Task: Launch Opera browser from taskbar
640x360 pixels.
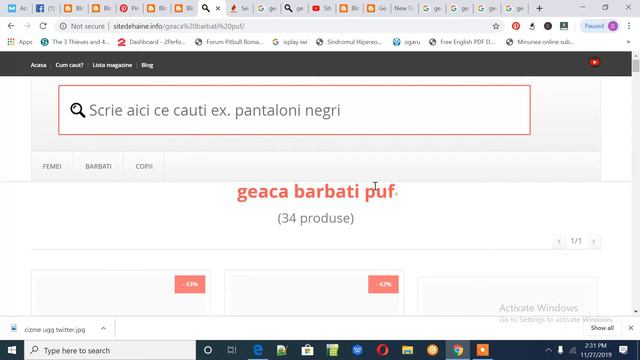Action: 382,350
